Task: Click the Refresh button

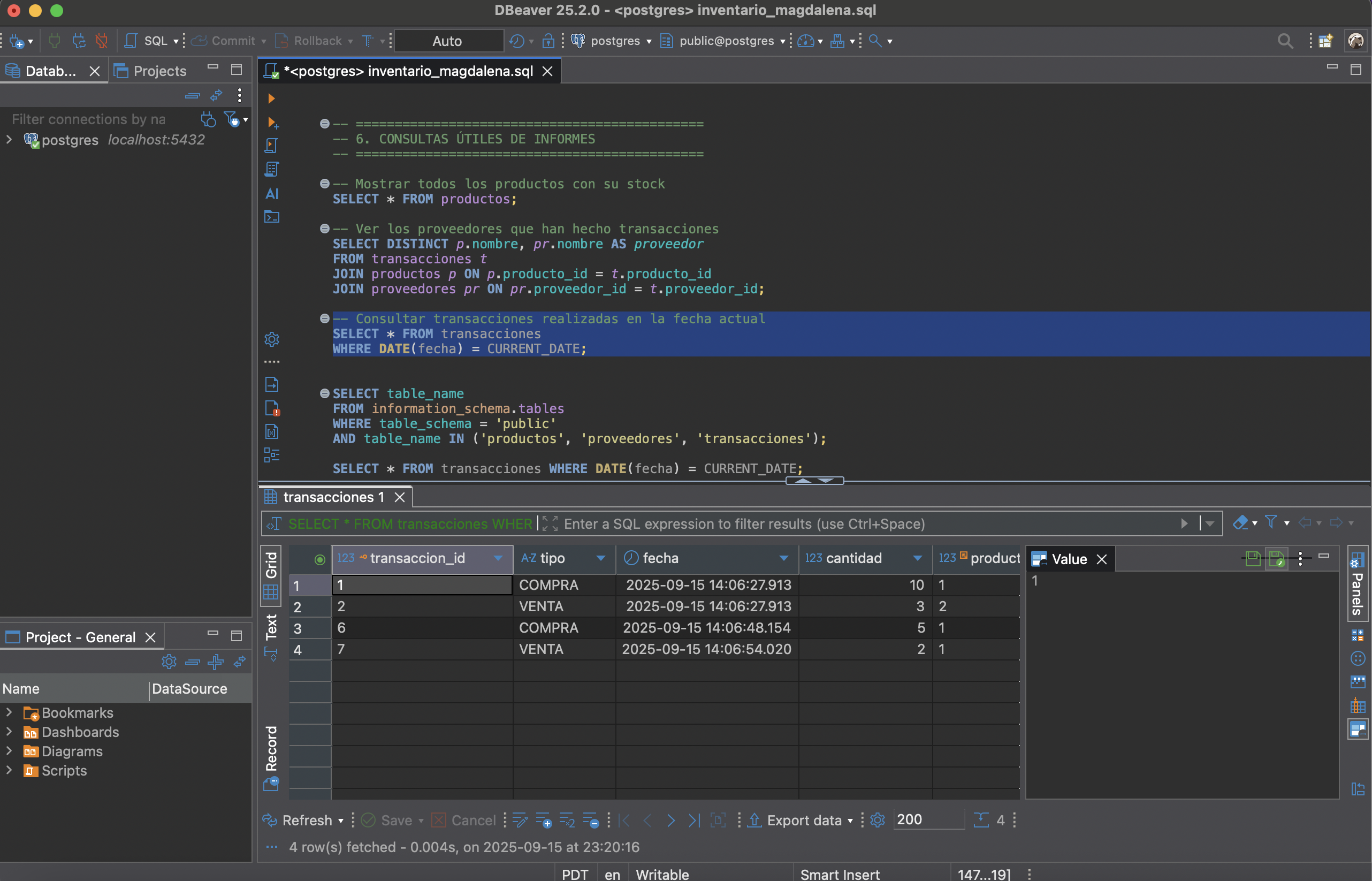Action: tap(298, 821)
